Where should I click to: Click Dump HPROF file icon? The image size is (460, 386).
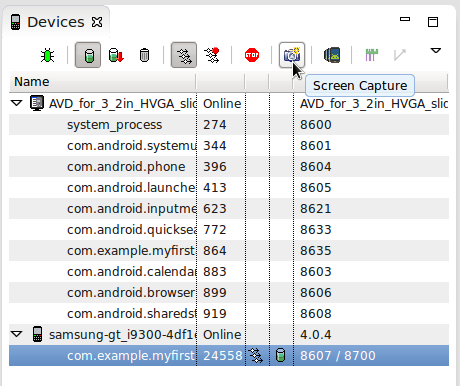point(116,55)
